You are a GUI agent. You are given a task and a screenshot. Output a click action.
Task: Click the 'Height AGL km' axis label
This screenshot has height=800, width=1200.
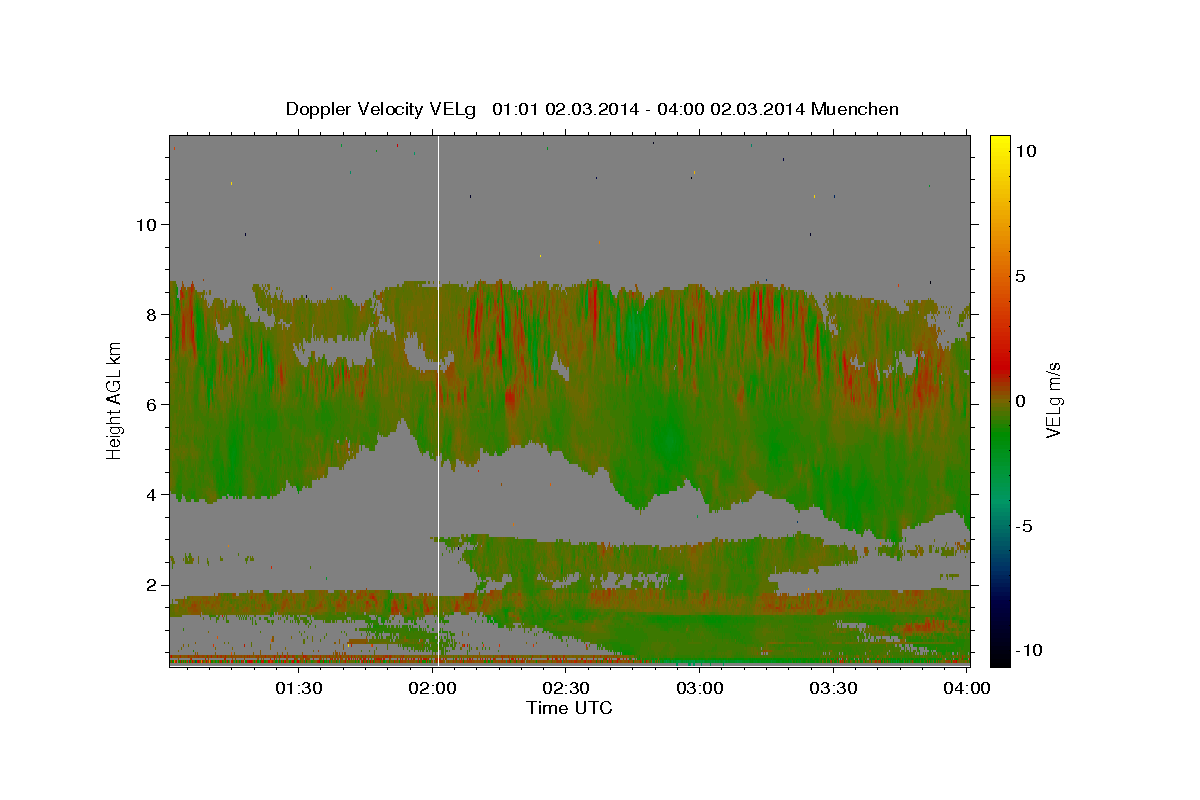coord(115,400)
